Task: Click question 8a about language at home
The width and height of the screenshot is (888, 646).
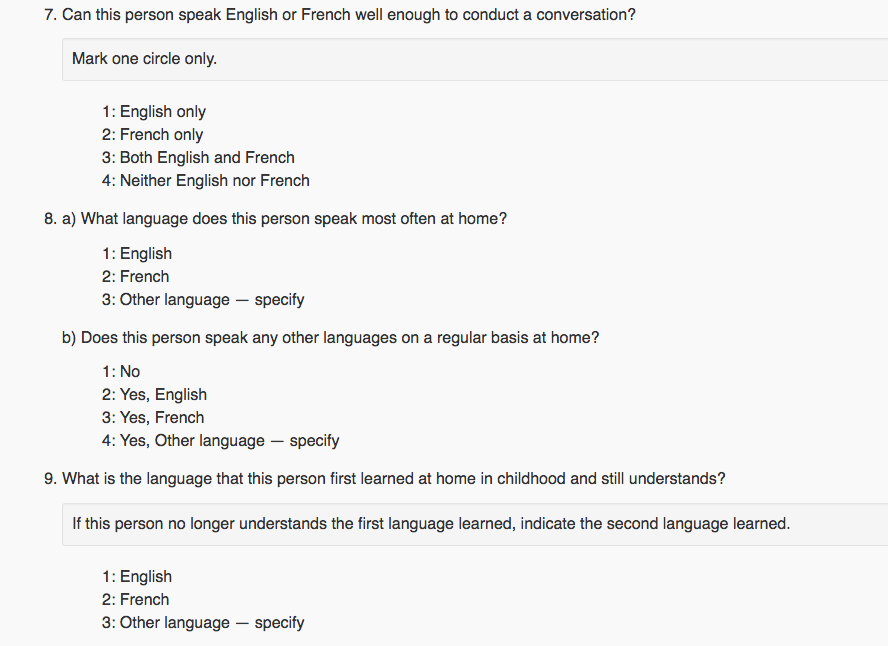Action: tap(275, 219)
